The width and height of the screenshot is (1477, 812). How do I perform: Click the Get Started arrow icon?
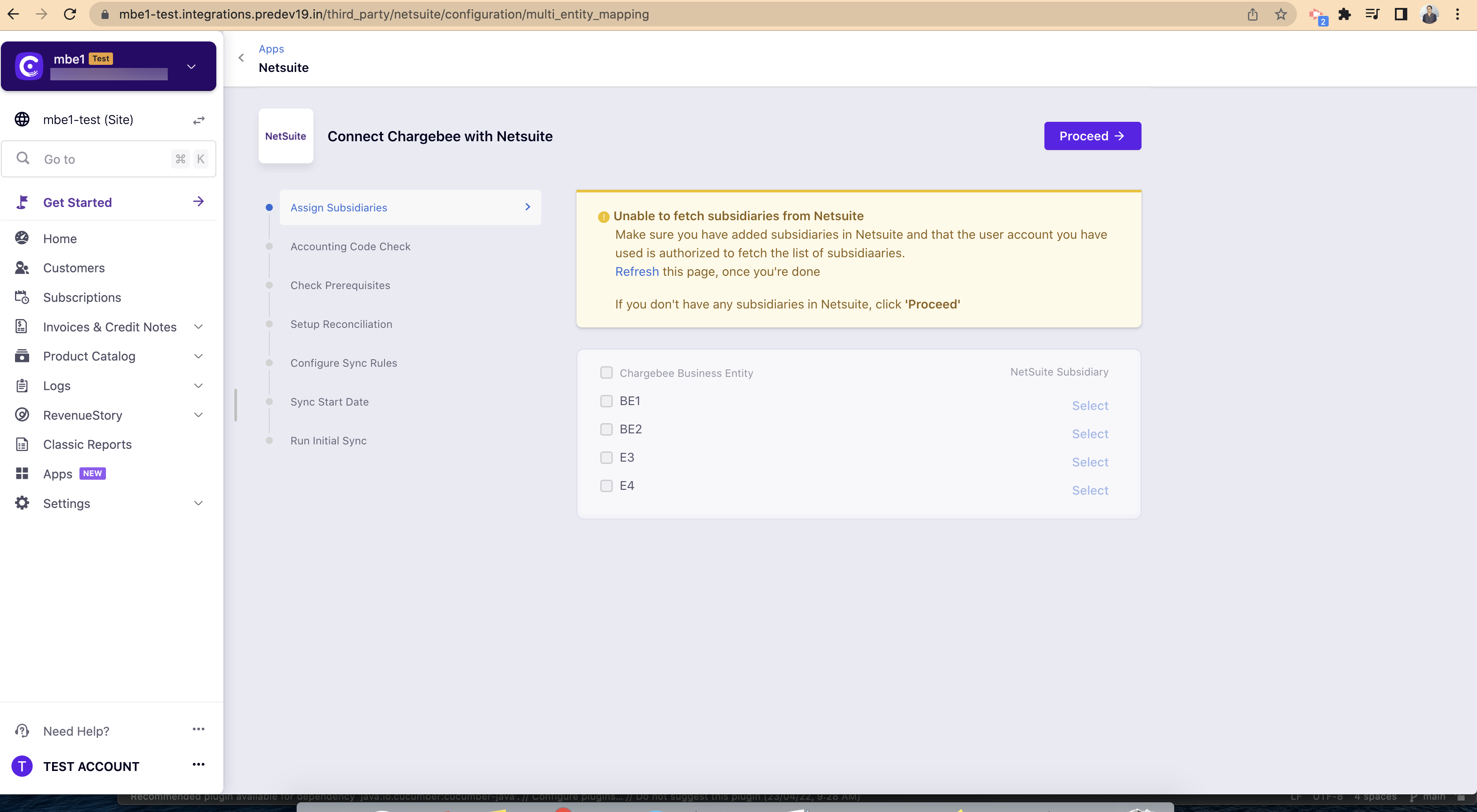click(198, 201)
